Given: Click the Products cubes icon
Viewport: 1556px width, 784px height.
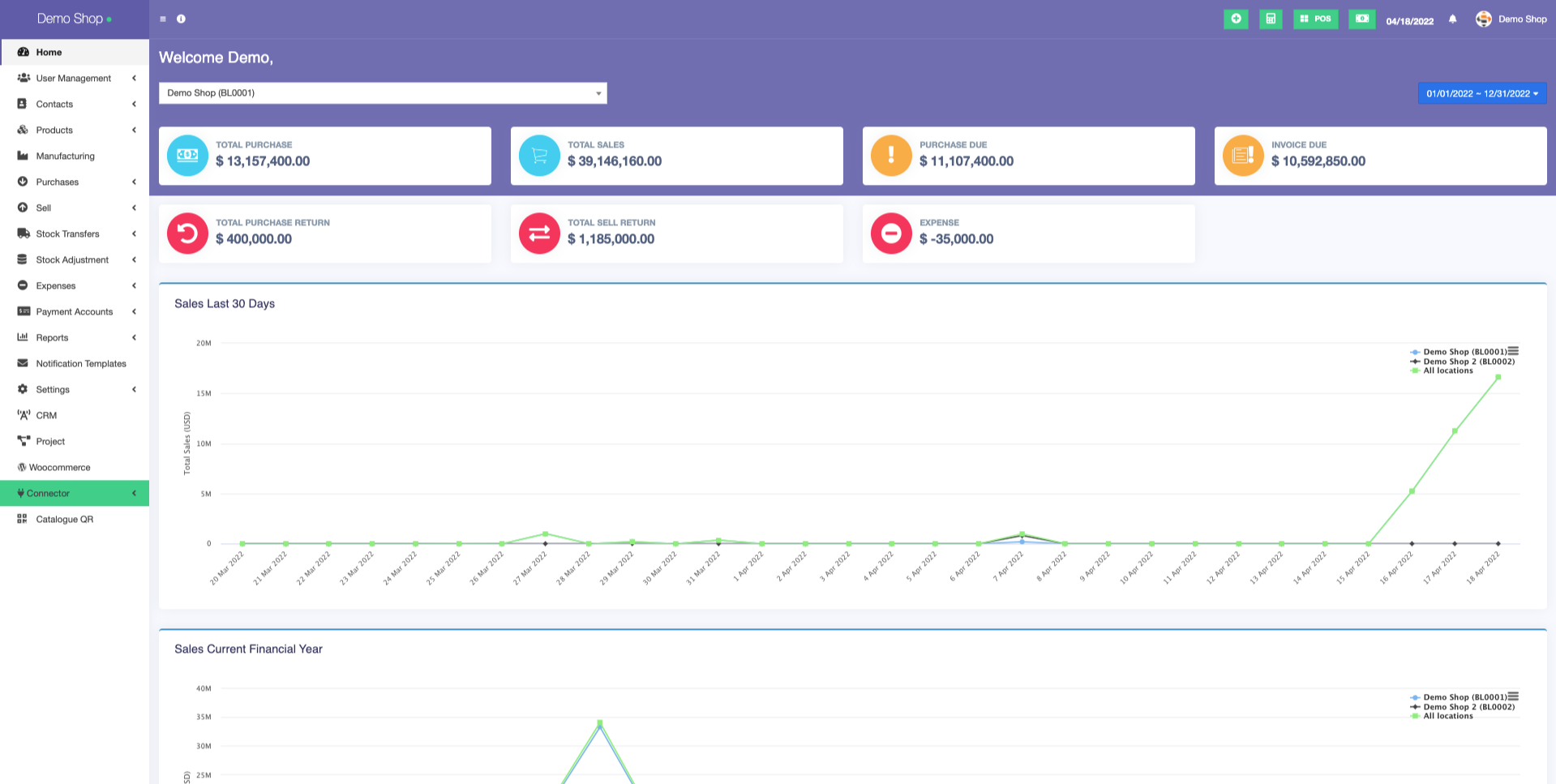Looking at the screenshot, I should pyautogui.click(x=23, y=130).
